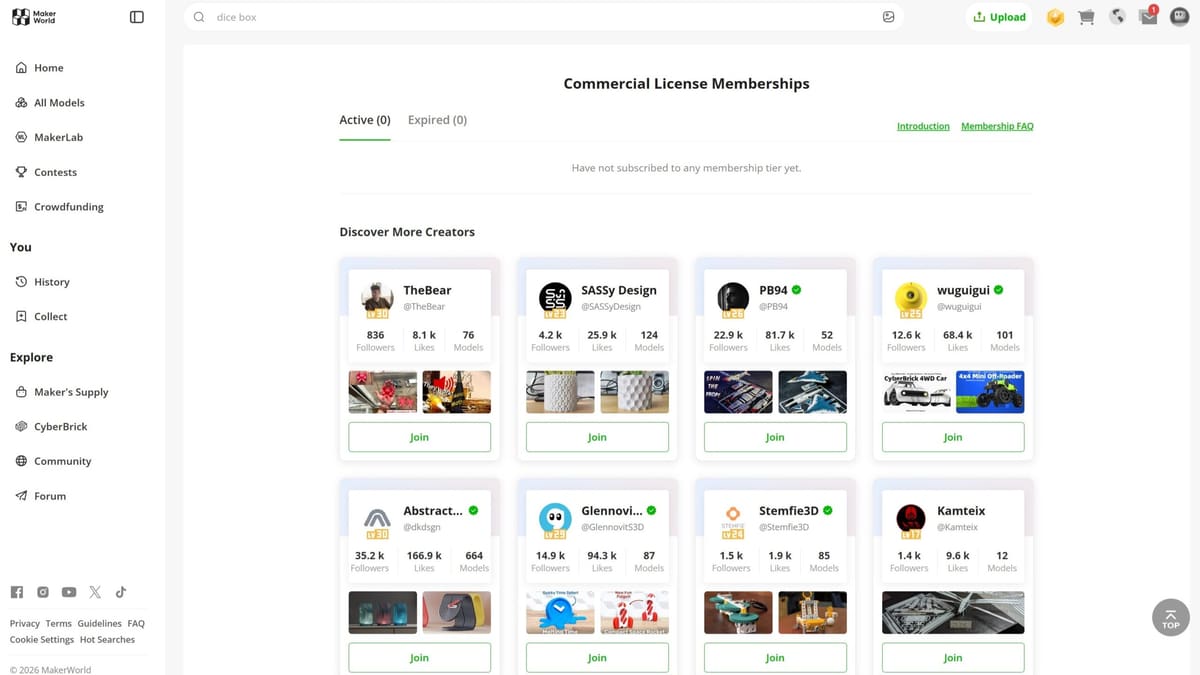Click the magnifier search icon
Image resolution: width=1200 pixels, height=675 pixels.
click(199, 17)
